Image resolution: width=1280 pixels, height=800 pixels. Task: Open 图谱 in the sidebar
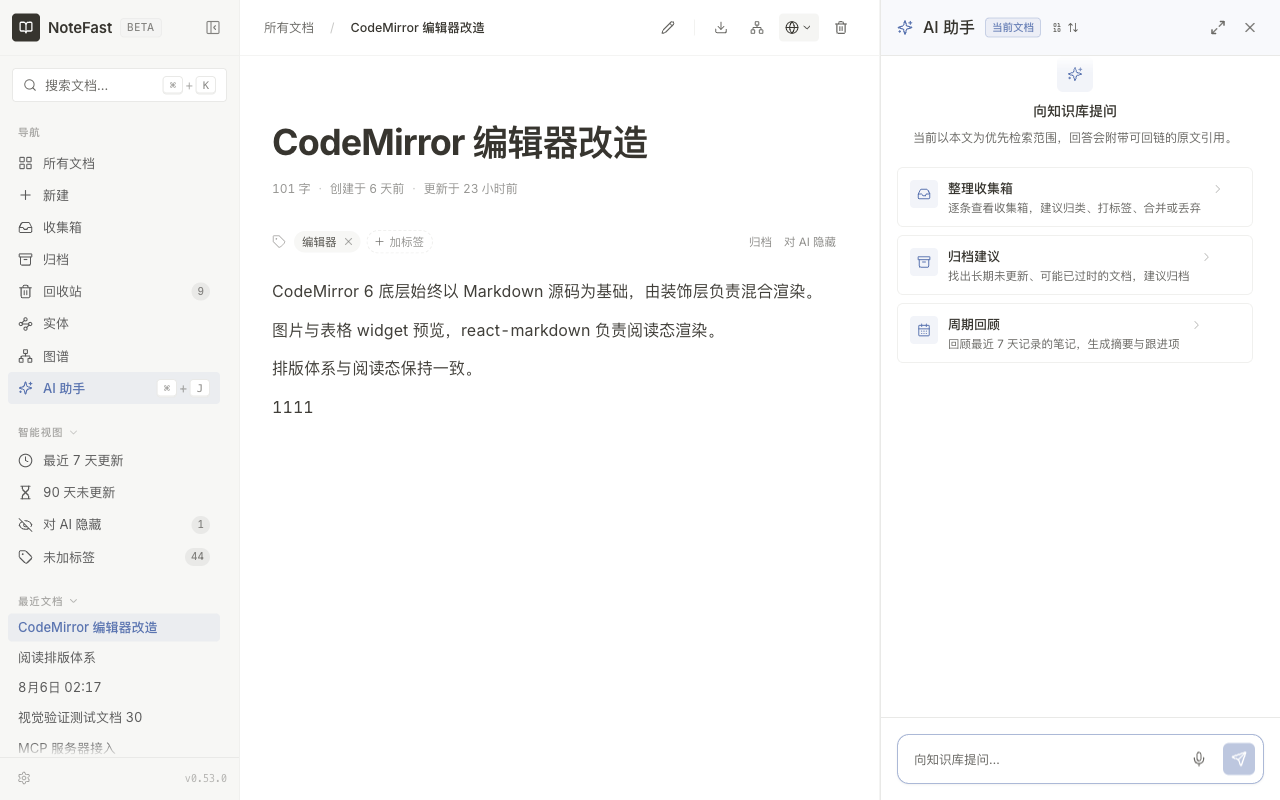tap(114, 356)
